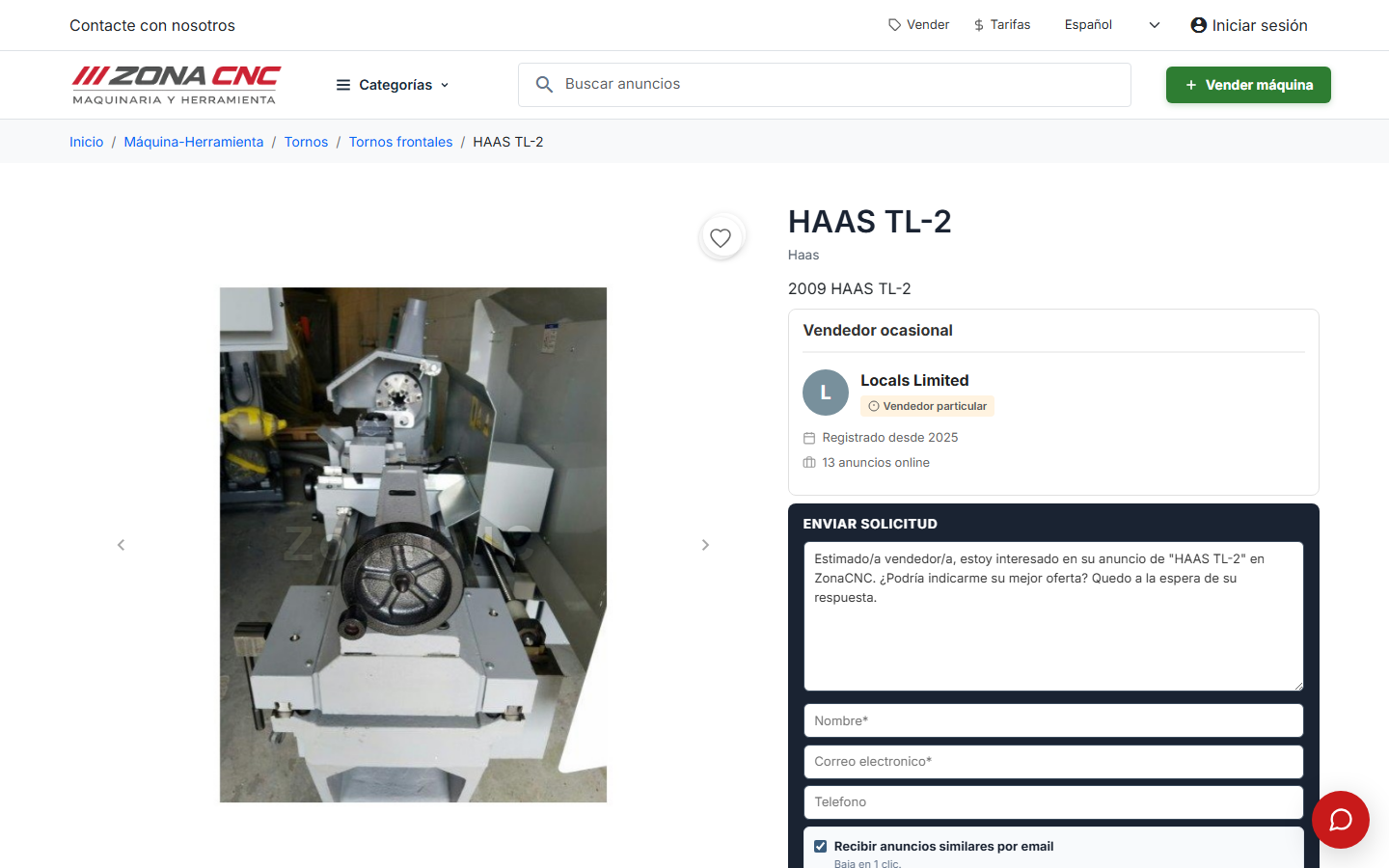Open Contacte con nosotros link
The width and height of the screenshot is (1389, 868).
152,25
